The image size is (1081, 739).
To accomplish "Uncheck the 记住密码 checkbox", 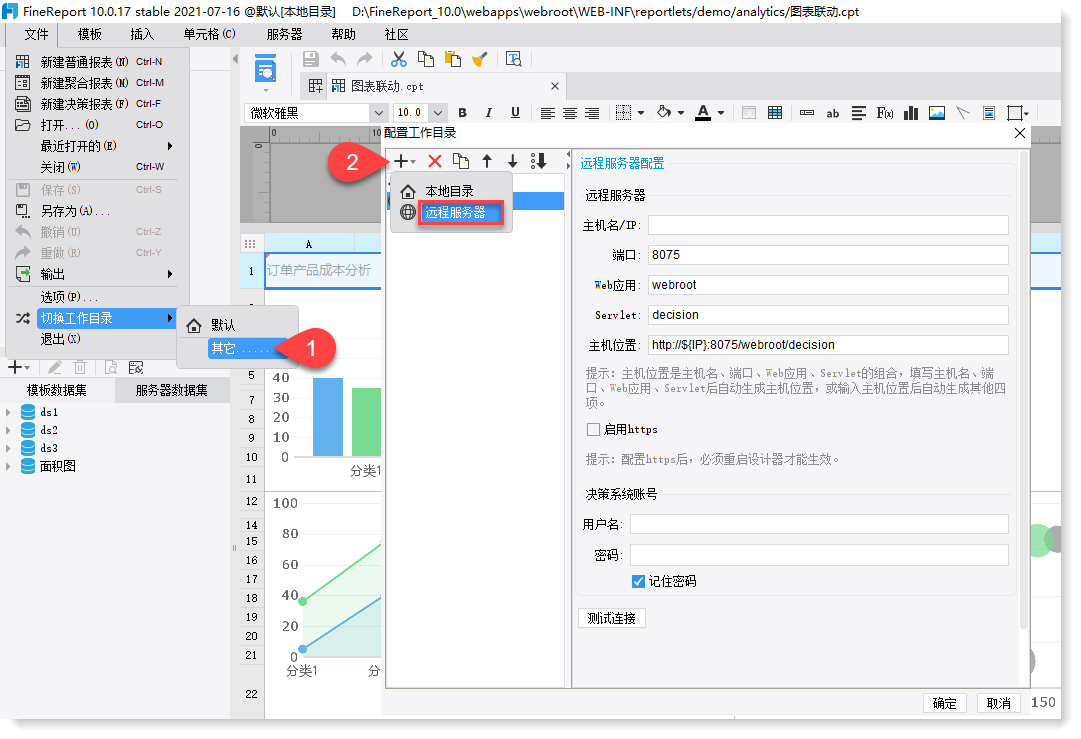I will click(638, 581).
